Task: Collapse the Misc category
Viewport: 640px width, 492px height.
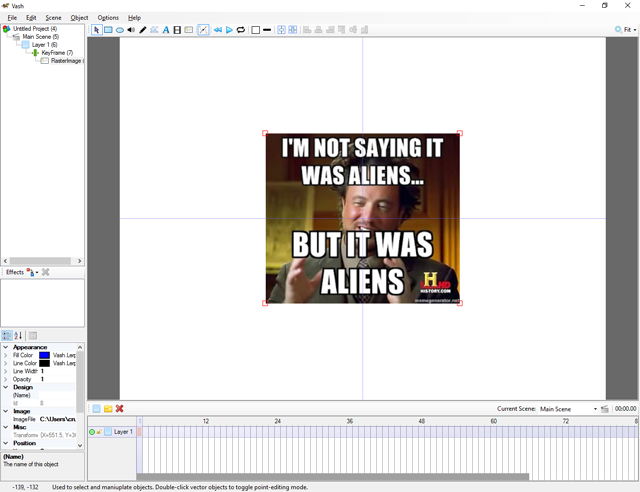Action: point(6,427)
